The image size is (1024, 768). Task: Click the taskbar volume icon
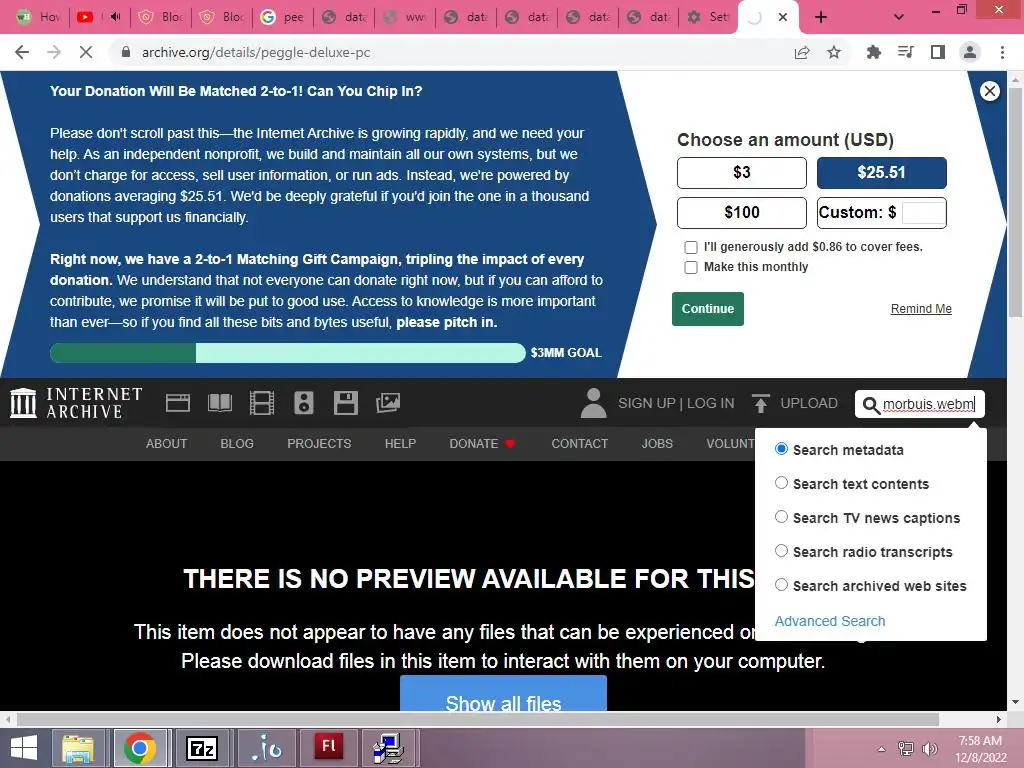[x=929, y=748]
